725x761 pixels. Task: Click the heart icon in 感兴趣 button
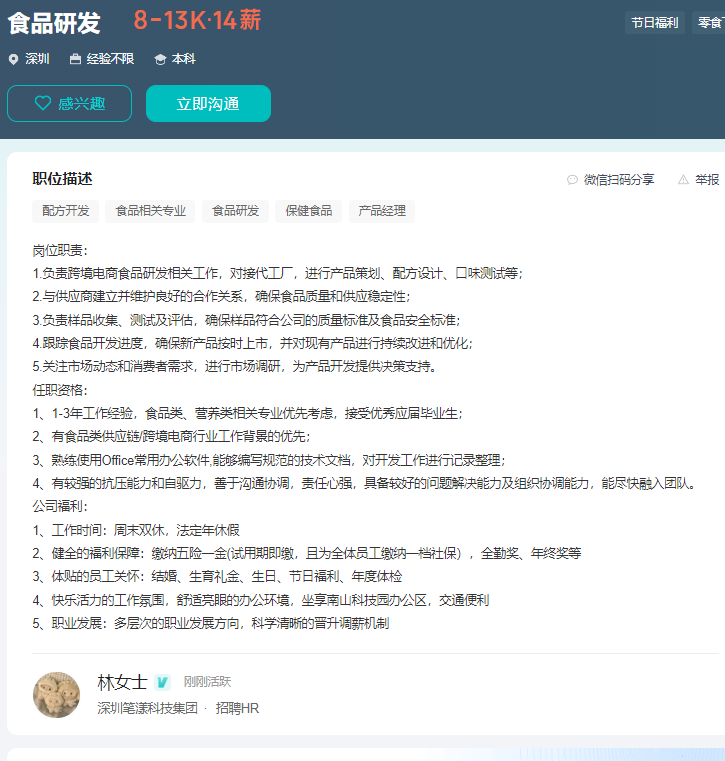(x=43, y=103)
